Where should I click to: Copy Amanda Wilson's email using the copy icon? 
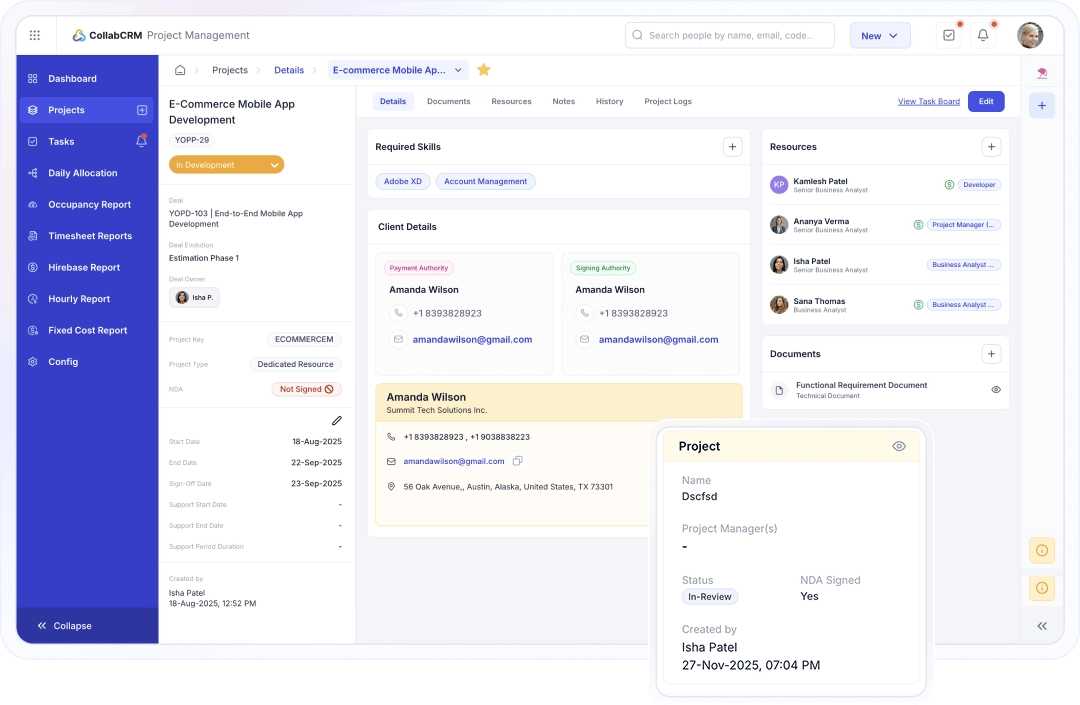[x=517, y=461]
